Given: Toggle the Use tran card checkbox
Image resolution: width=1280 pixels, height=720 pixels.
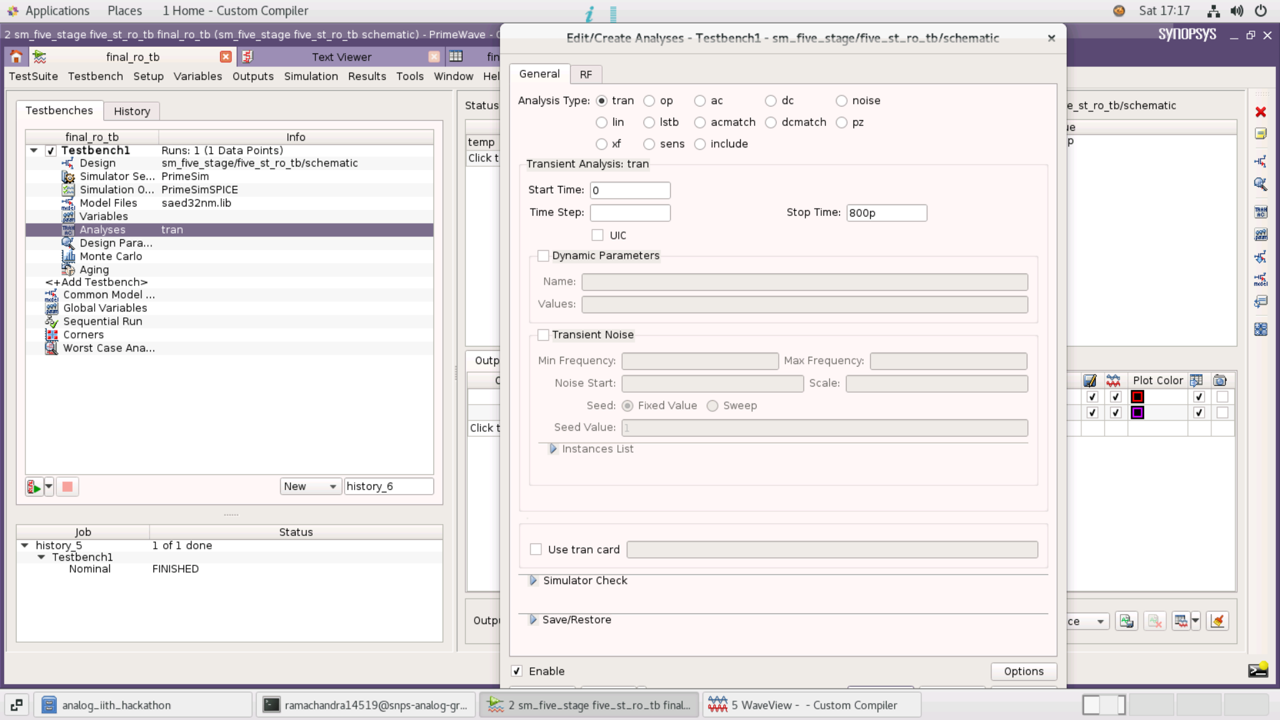Looking at the screenshot, I should [536, 549].
